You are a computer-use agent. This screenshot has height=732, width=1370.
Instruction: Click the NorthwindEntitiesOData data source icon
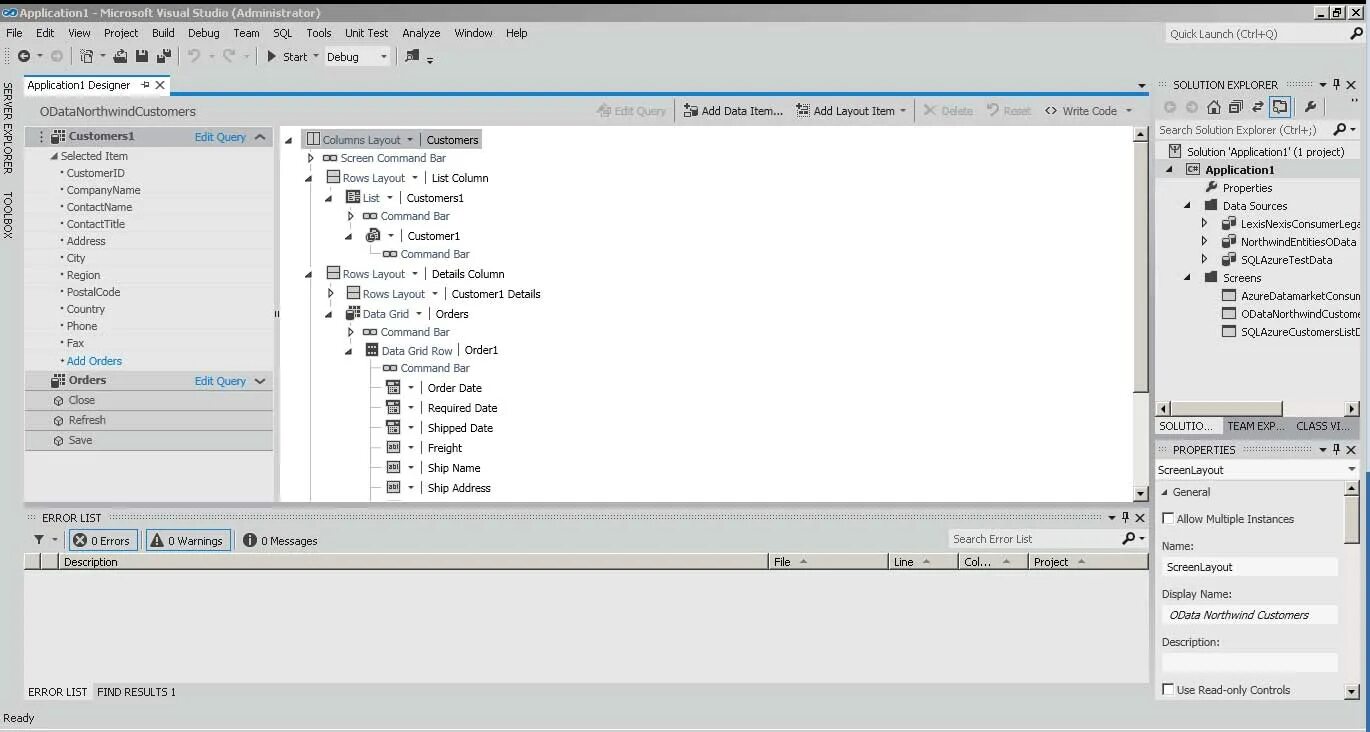(x=1229, y=242)
